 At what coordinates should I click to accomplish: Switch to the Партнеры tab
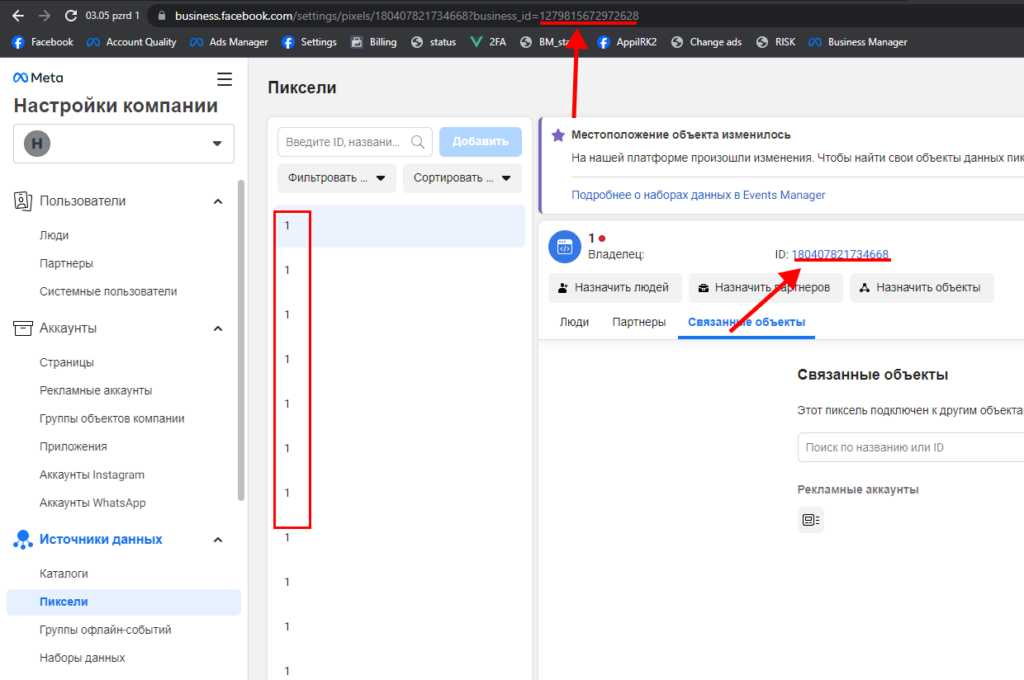click(x=639, y=322)
